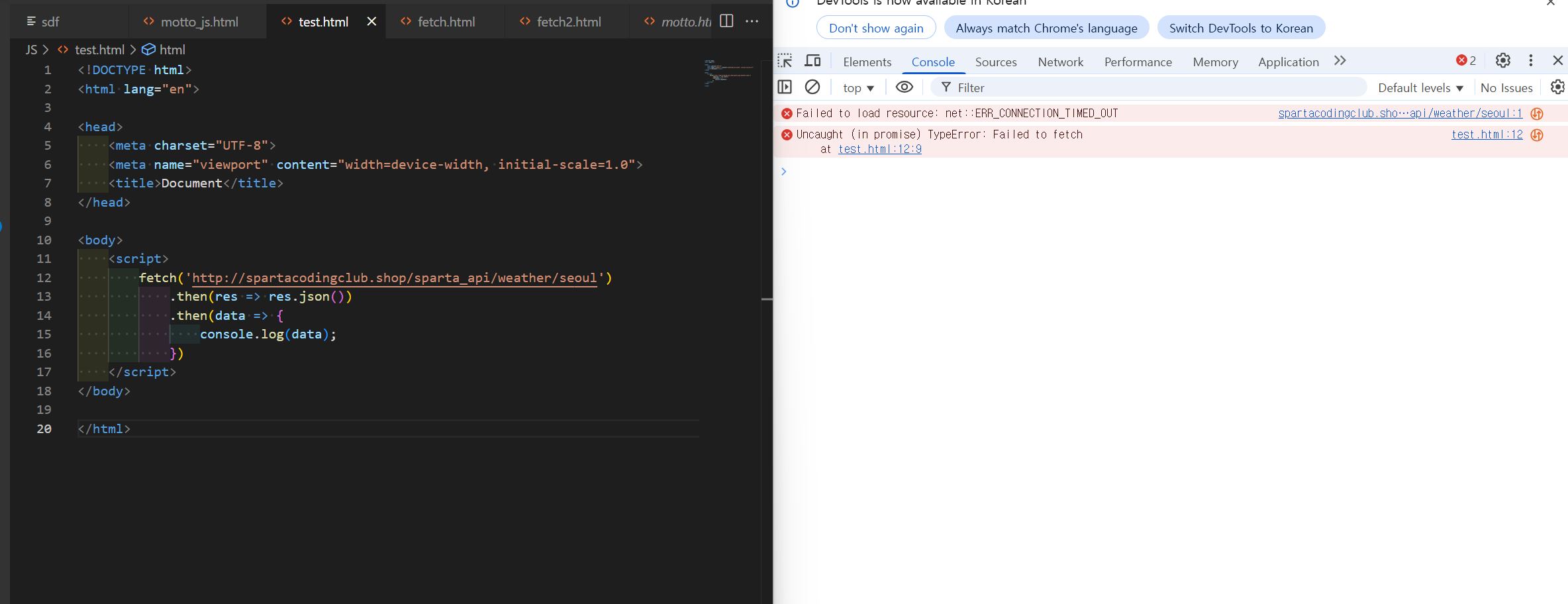Open the test.html:12 source link
The width and height of the screenshot is (1568, 604).
click(x=1487, y=134)
